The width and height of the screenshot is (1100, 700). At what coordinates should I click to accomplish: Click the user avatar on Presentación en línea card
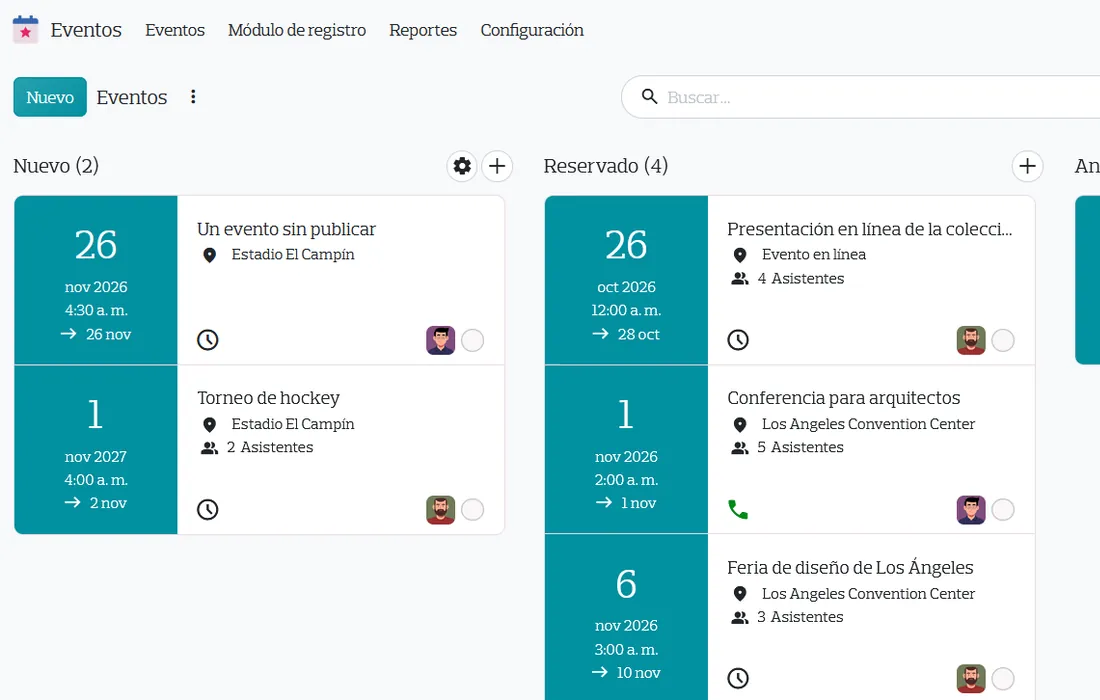tap(971, 340)
